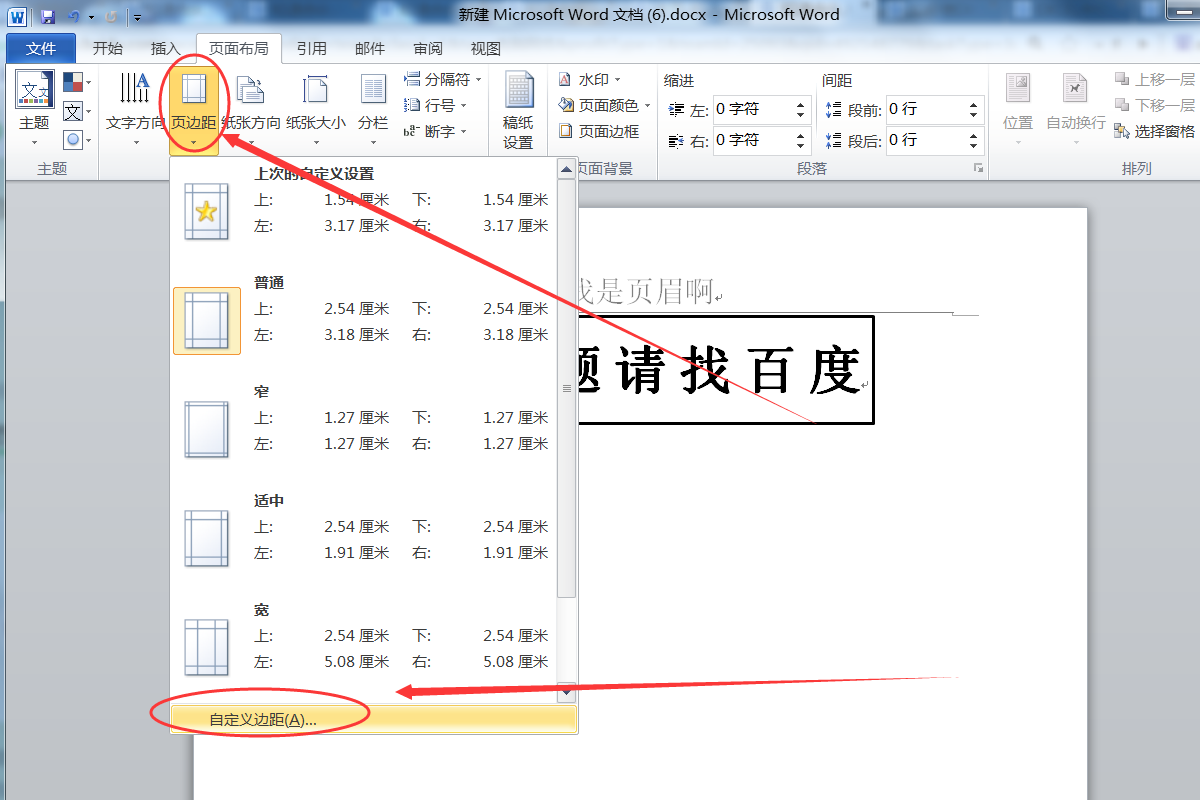Screen dimensions: 1200x800
Task: Open the Undo history dropdown arrow
Action: click(90, 17)
